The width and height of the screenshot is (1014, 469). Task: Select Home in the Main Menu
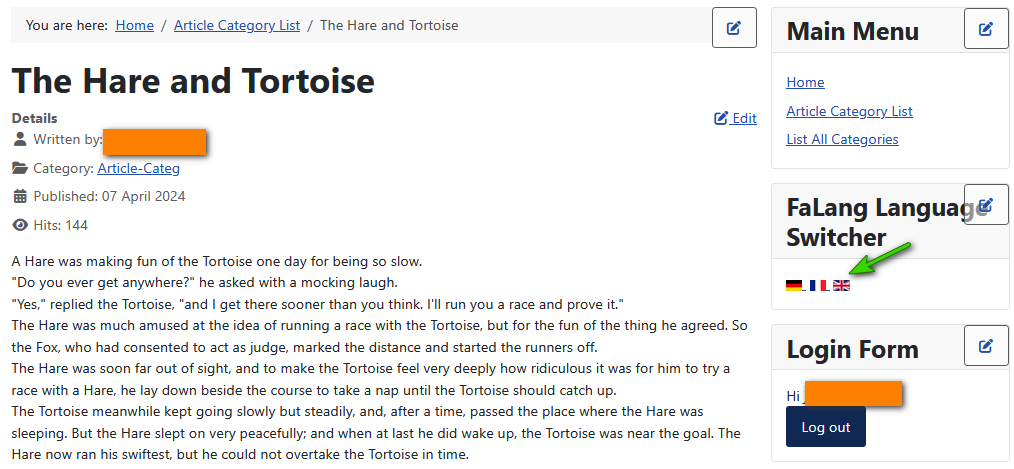(805, 82)
